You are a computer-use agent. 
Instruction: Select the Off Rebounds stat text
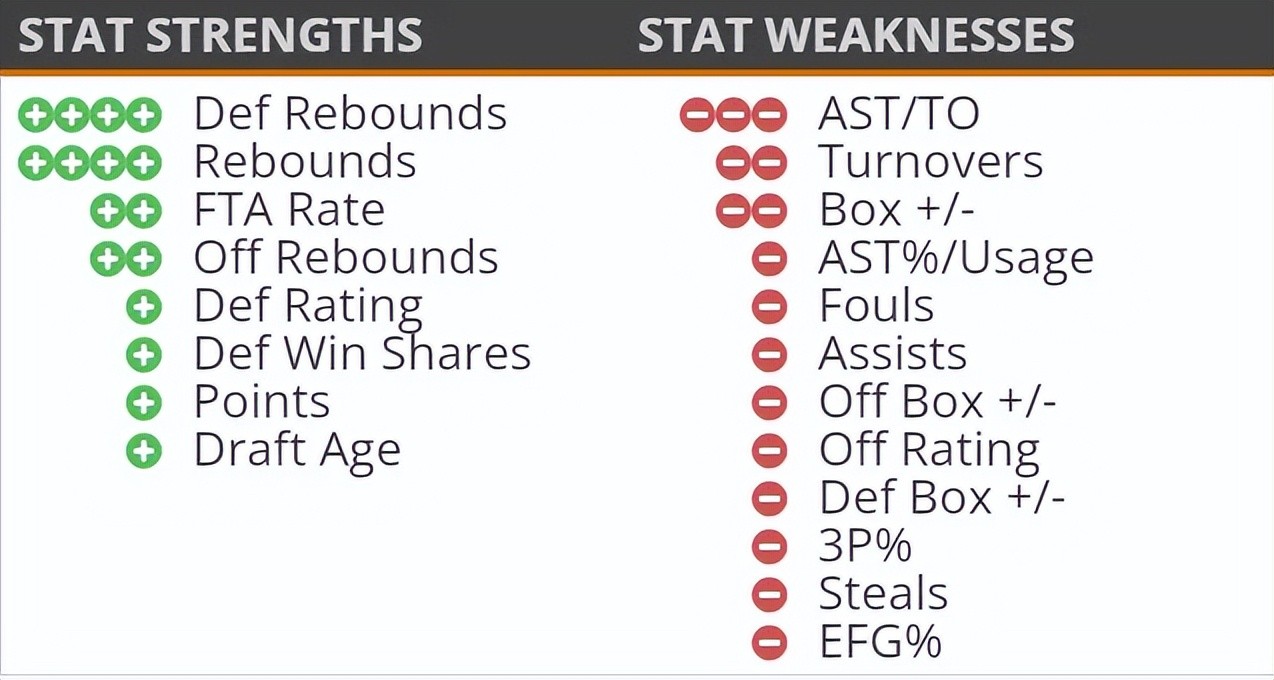pyautogui.click(x=346, y=259)
